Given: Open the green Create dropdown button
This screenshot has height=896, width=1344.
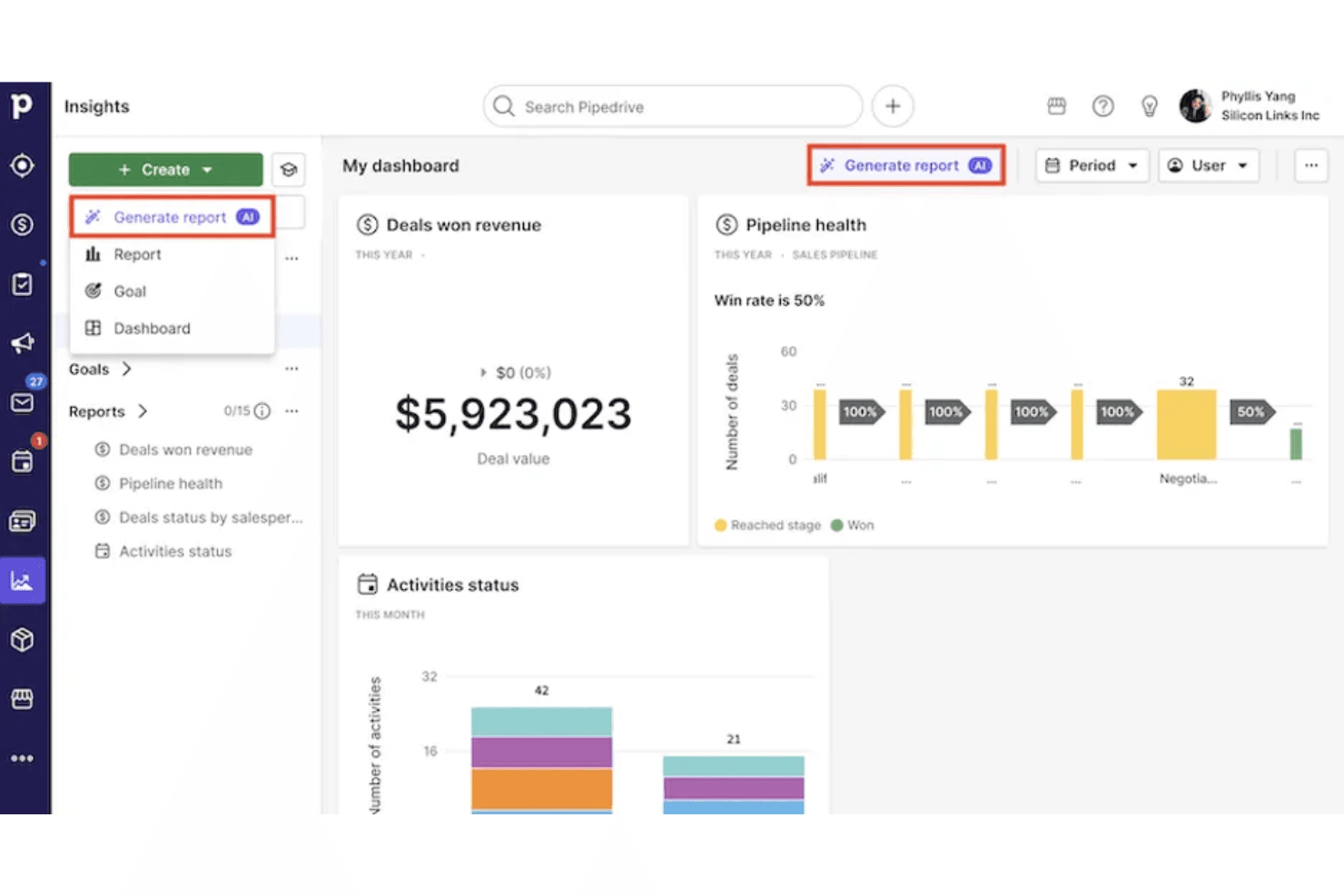Looking at the screenshot, I should coord(165,170).
